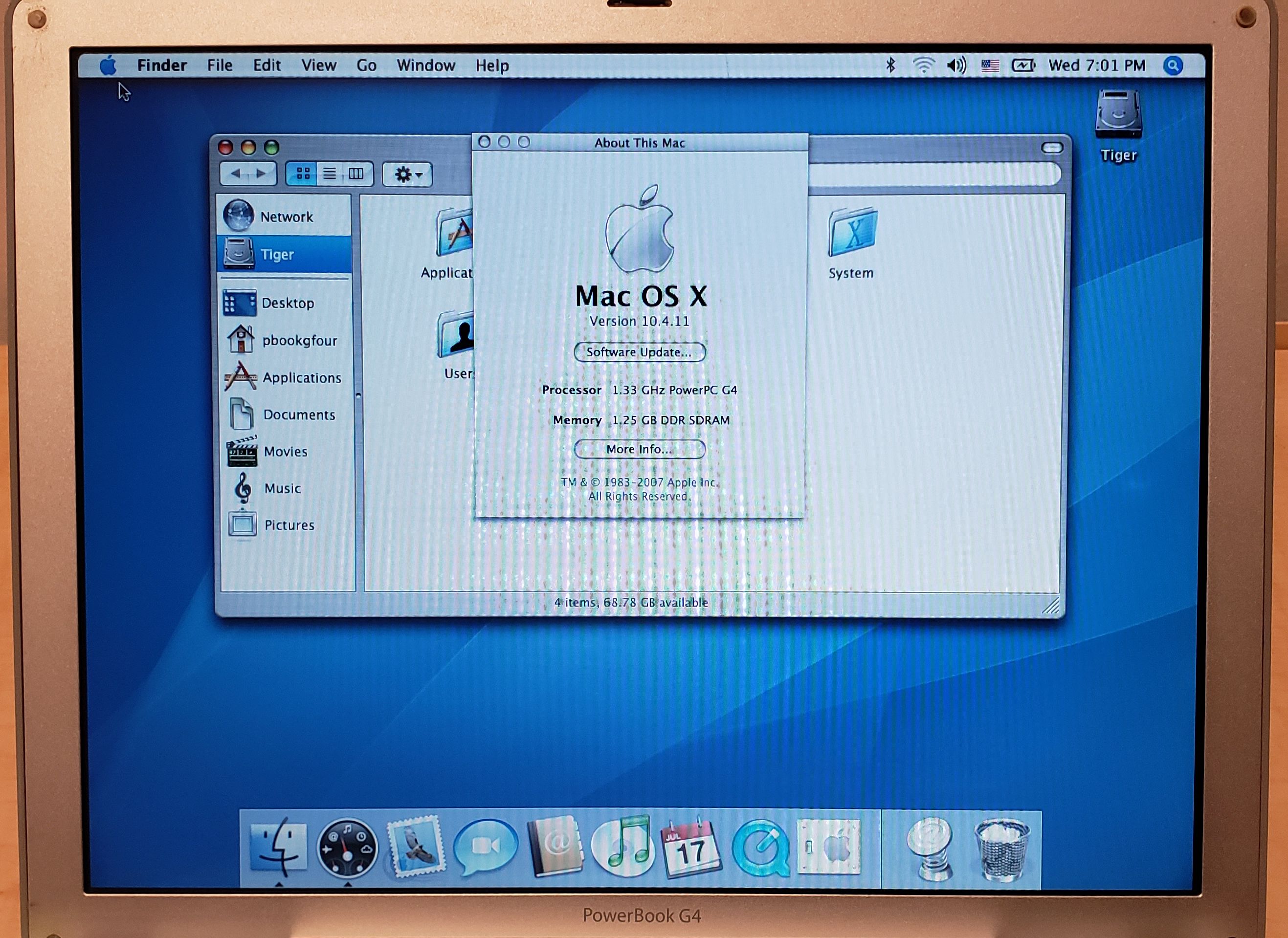Open pbookgfour home folder in sidebar
This screenshot has width=1288, height=938.
285,340
